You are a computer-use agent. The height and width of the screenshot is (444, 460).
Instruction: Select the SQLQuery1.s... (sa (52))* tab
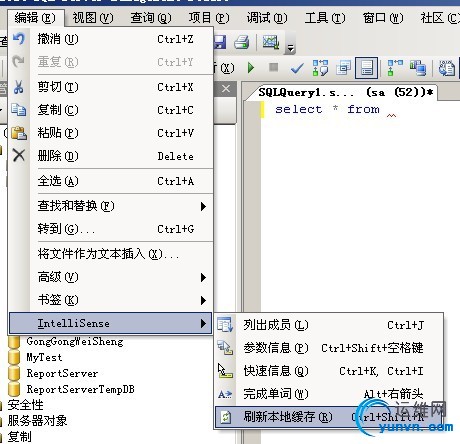pos(345,92)
